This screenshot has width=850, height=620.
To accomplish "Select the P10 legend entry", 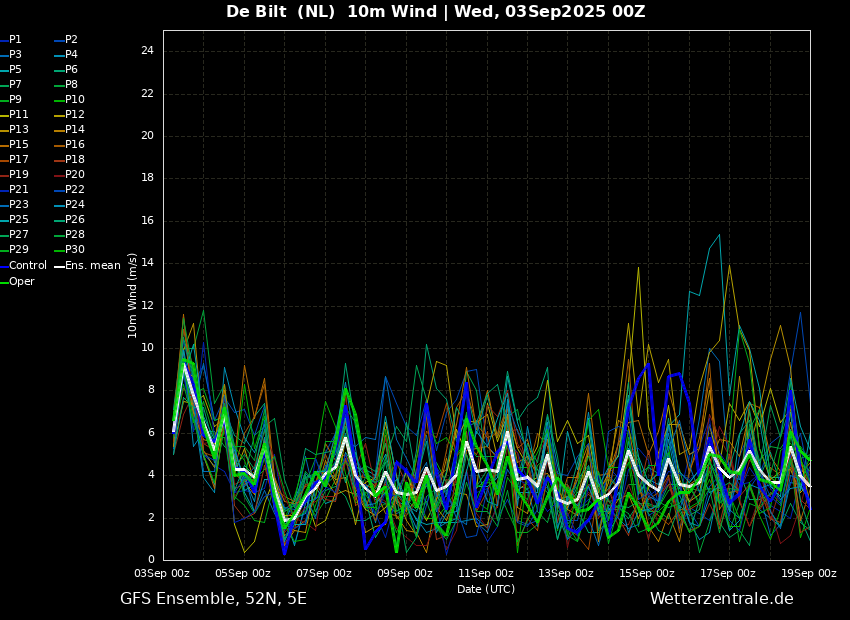I will point(75,100).
